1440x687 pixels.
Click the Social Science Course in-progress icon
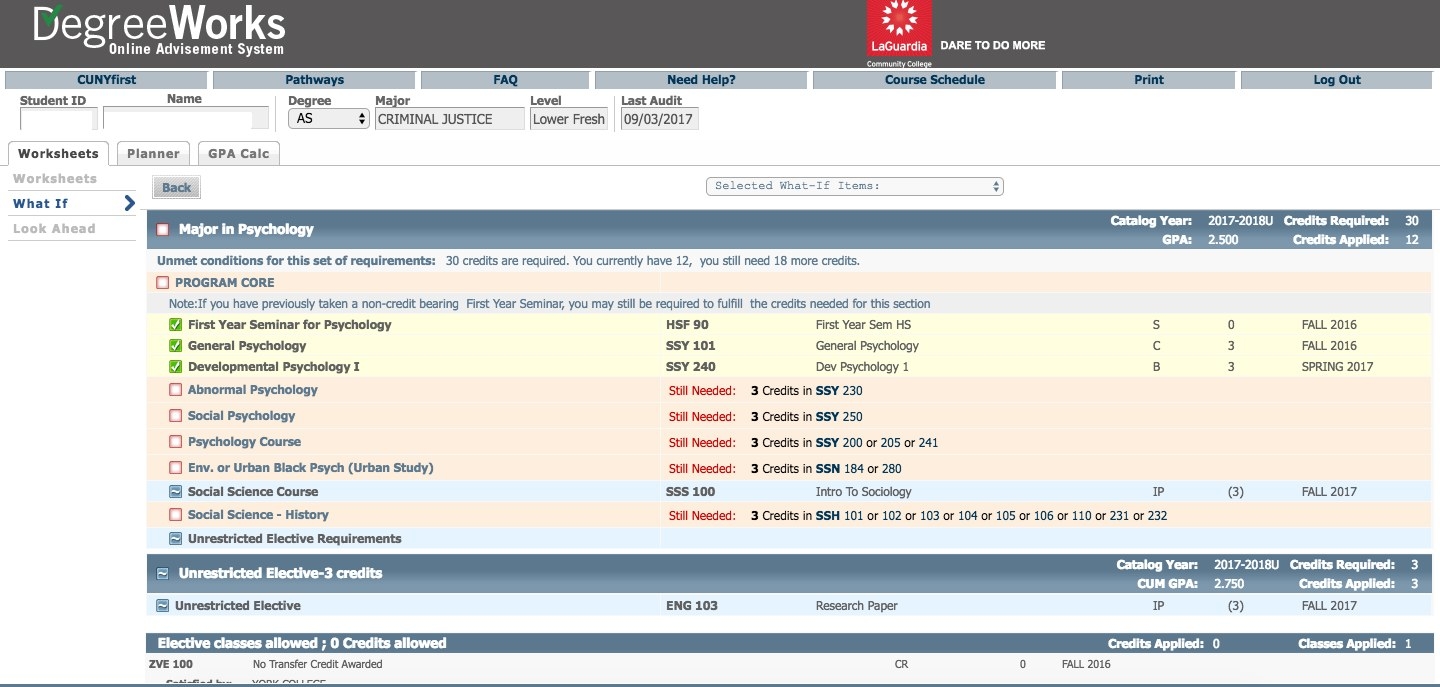click(175, 492)
